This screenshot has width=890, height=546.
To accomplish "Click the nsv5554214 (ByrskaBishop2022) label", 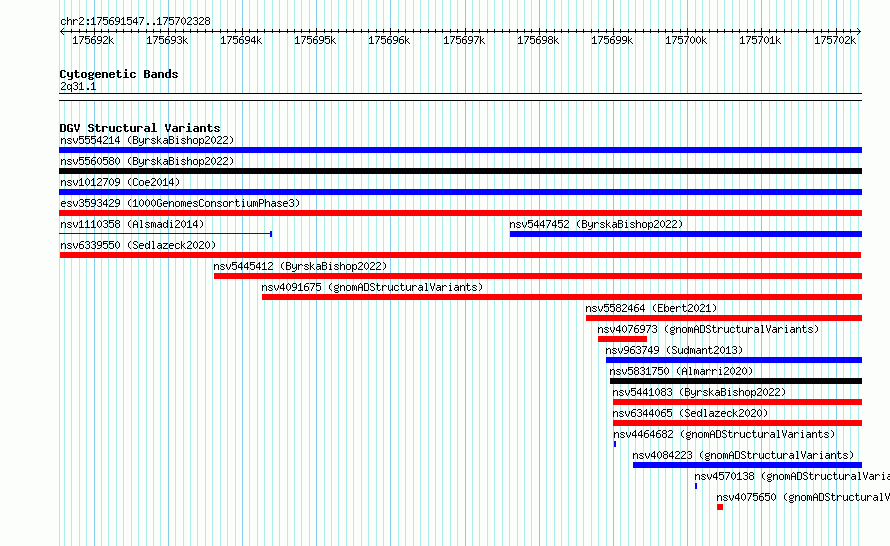I will (147, 140).
